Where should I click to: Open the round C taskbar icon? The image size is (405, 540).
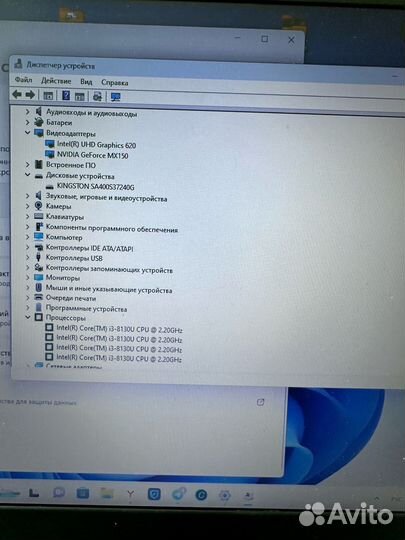[201, 495]
